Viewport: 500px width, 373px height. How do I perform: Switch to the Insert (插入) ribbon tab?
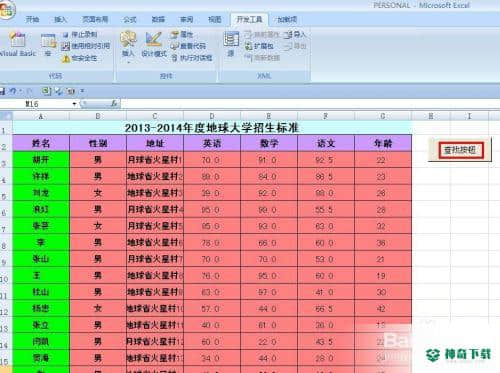(x=60, y=20)
